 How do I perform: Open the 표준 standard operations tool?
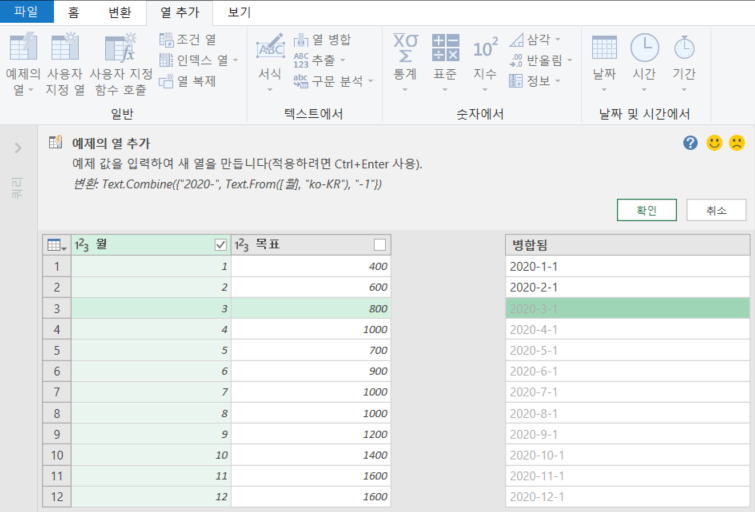point(445,63)
